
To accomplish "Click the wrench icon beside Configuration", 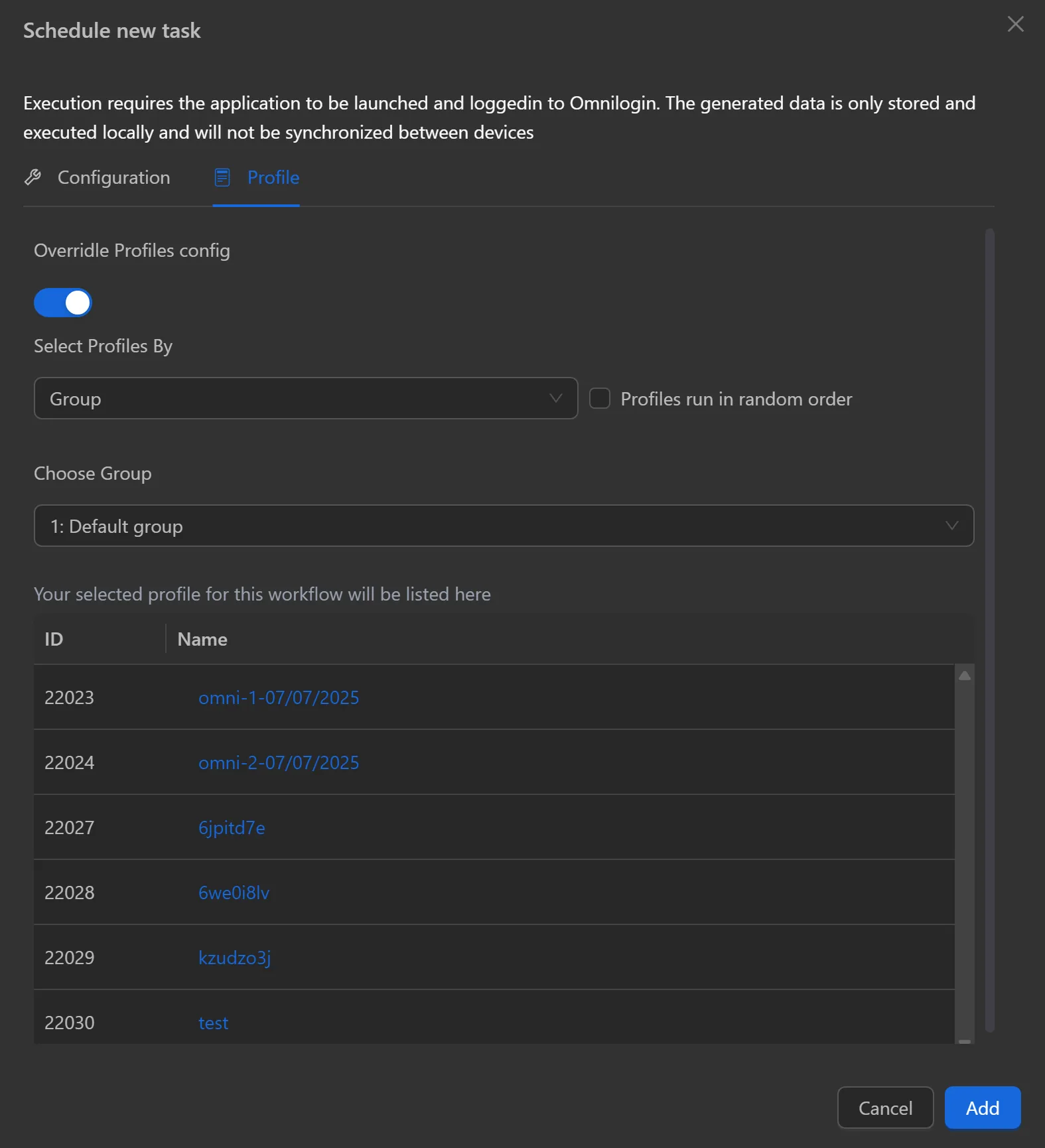I will (33, 177).
